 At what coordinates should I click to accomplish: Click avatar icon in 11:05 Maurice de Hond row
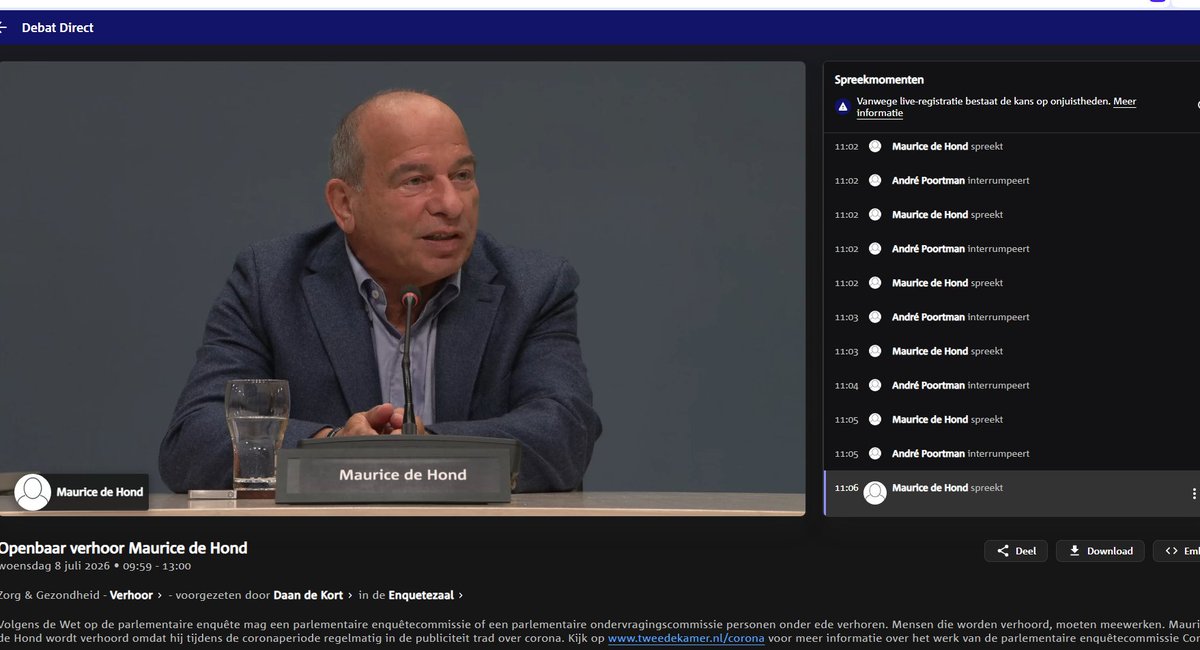pos(875,419)
